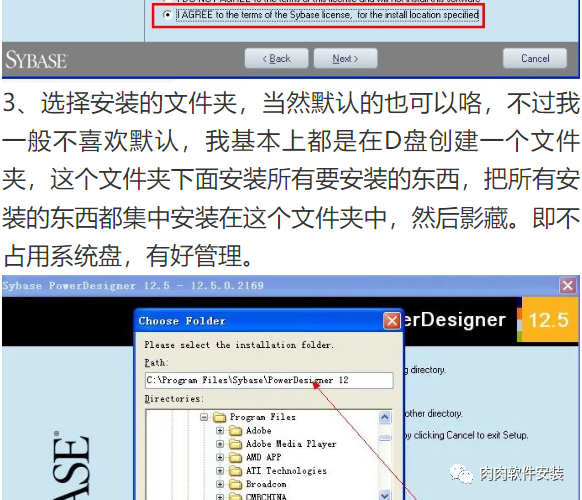Viewport: 582px width, 500px height.
Task: Click the Adobe Media Player folder icon
Action: pyautogui.click(x=236, y=444)
